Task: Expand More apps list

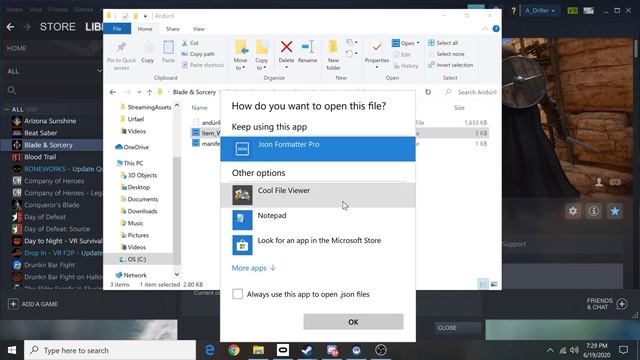Action: (x=254, y=268)
